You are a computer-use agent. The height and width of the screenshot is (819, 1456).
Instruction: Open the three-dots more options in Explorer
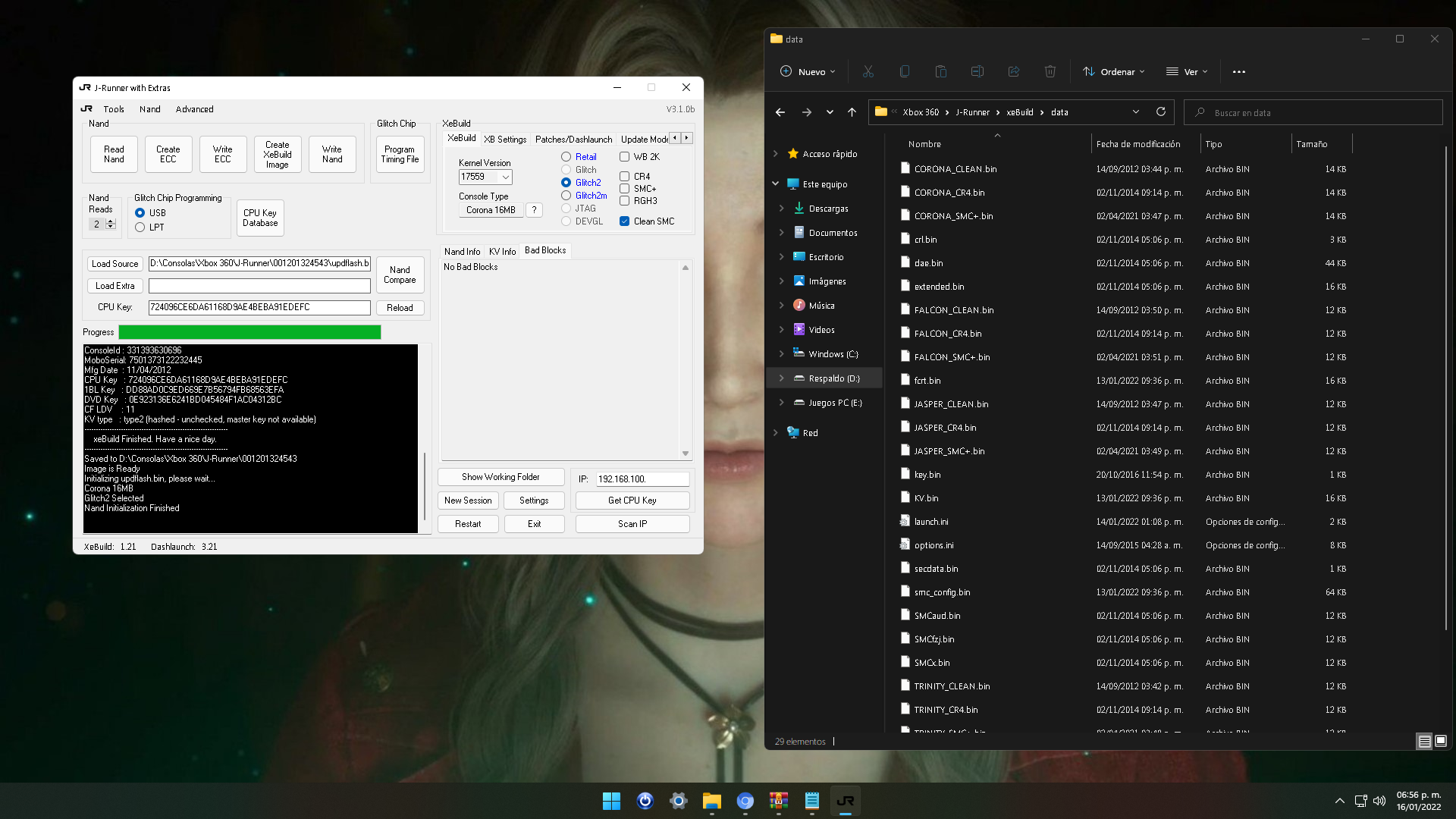1238,72
